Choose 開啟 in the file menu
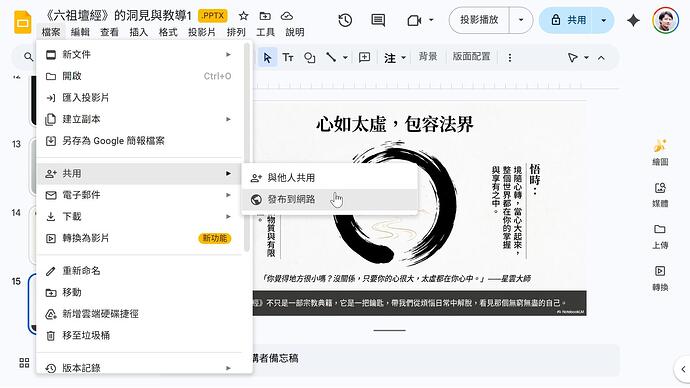 pos(139,76)
